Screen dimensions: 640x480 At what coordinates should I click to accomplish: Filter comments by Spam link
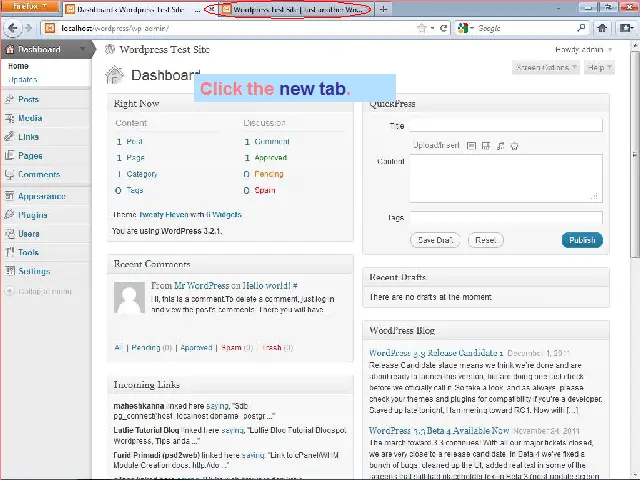pos(231,347)
